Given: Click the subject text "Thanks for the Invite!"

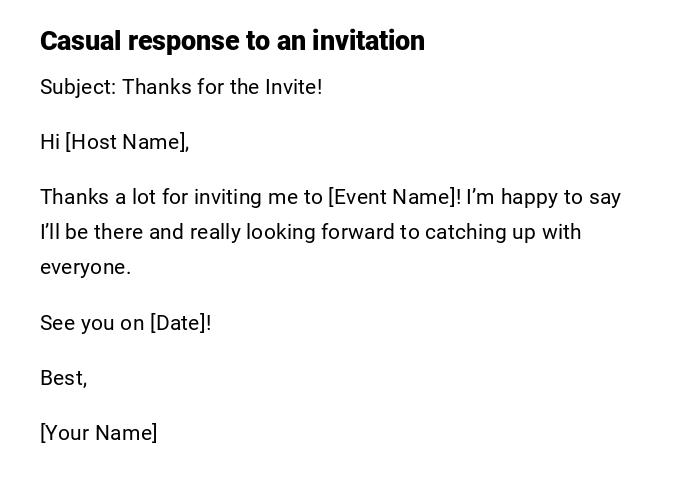Looking at the screenshot, I should [x=222, y=87].
